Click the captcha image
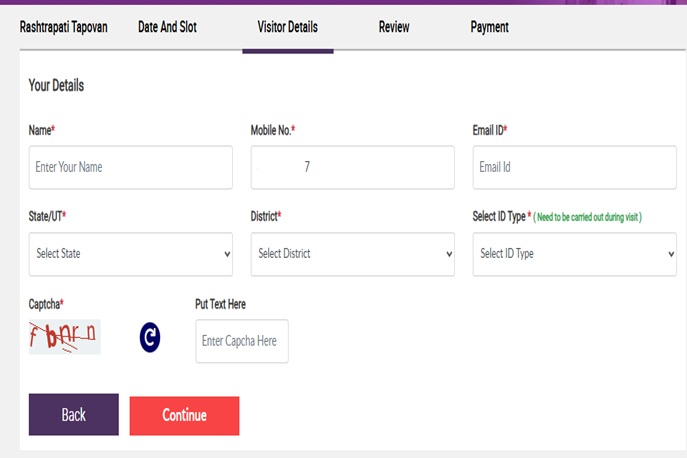The width and height of the screenshot is (687, 458). click(x=65, y=337)
